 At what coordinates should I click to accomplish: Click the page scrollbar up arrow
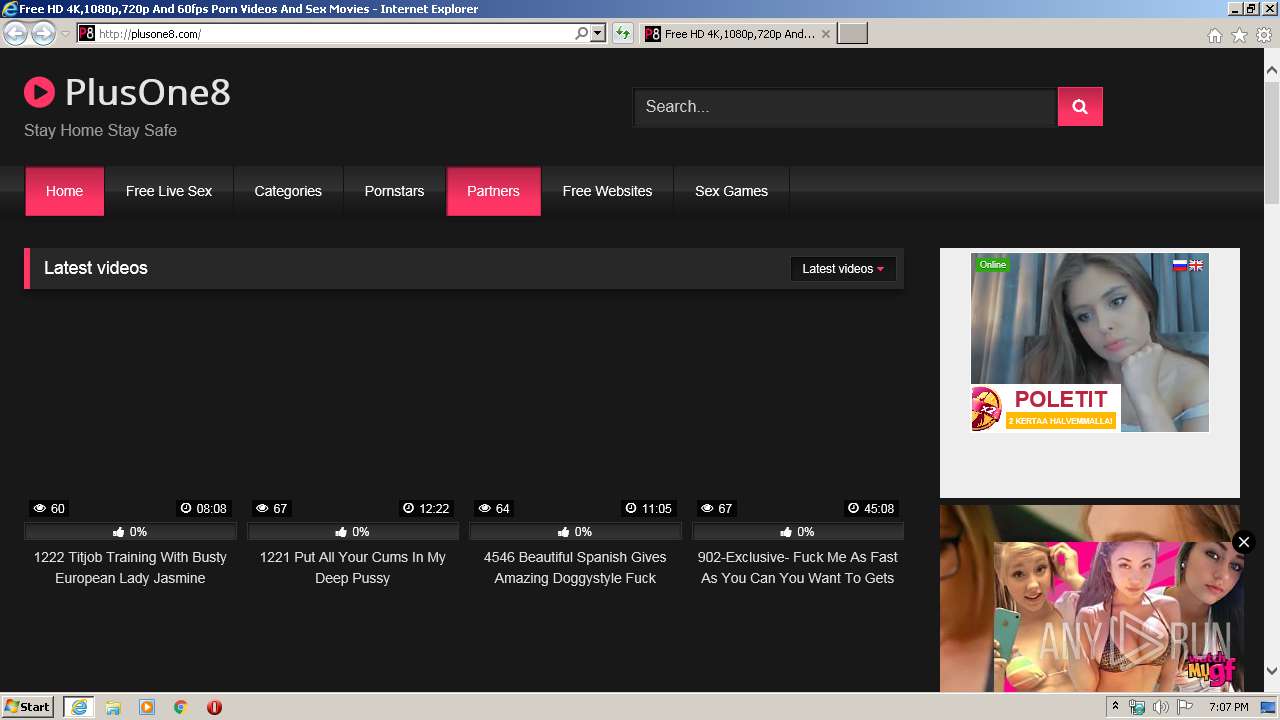tap(1272, 71)
